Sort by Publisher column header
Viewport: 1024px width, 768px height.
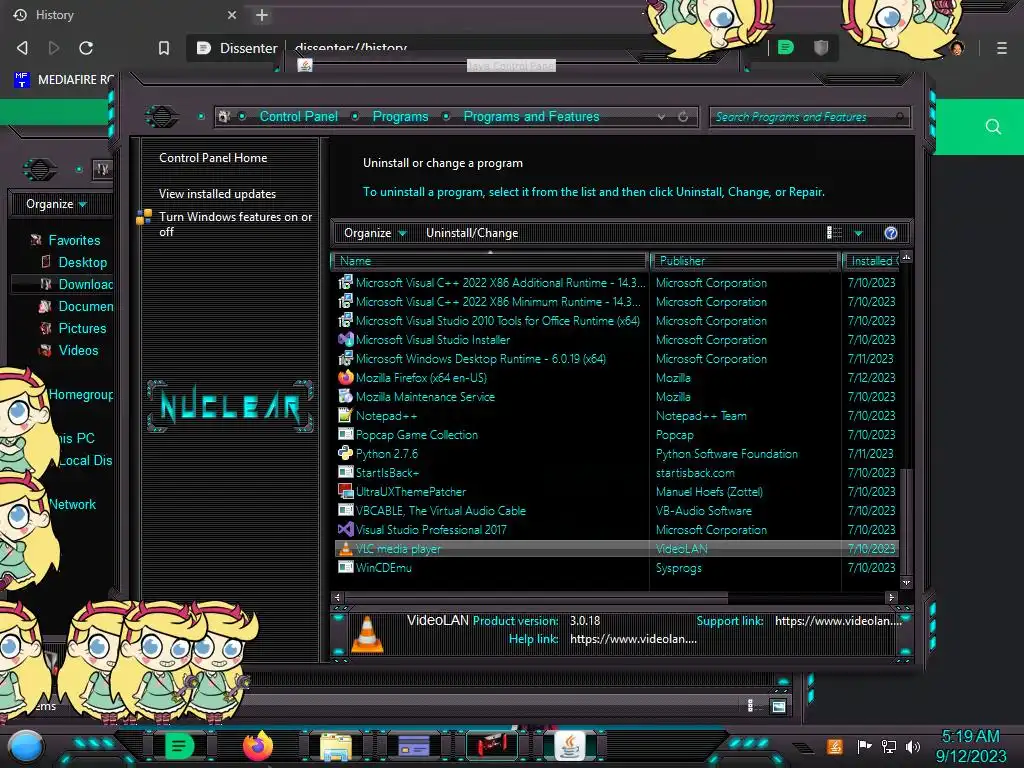click(x=744, y=261)
